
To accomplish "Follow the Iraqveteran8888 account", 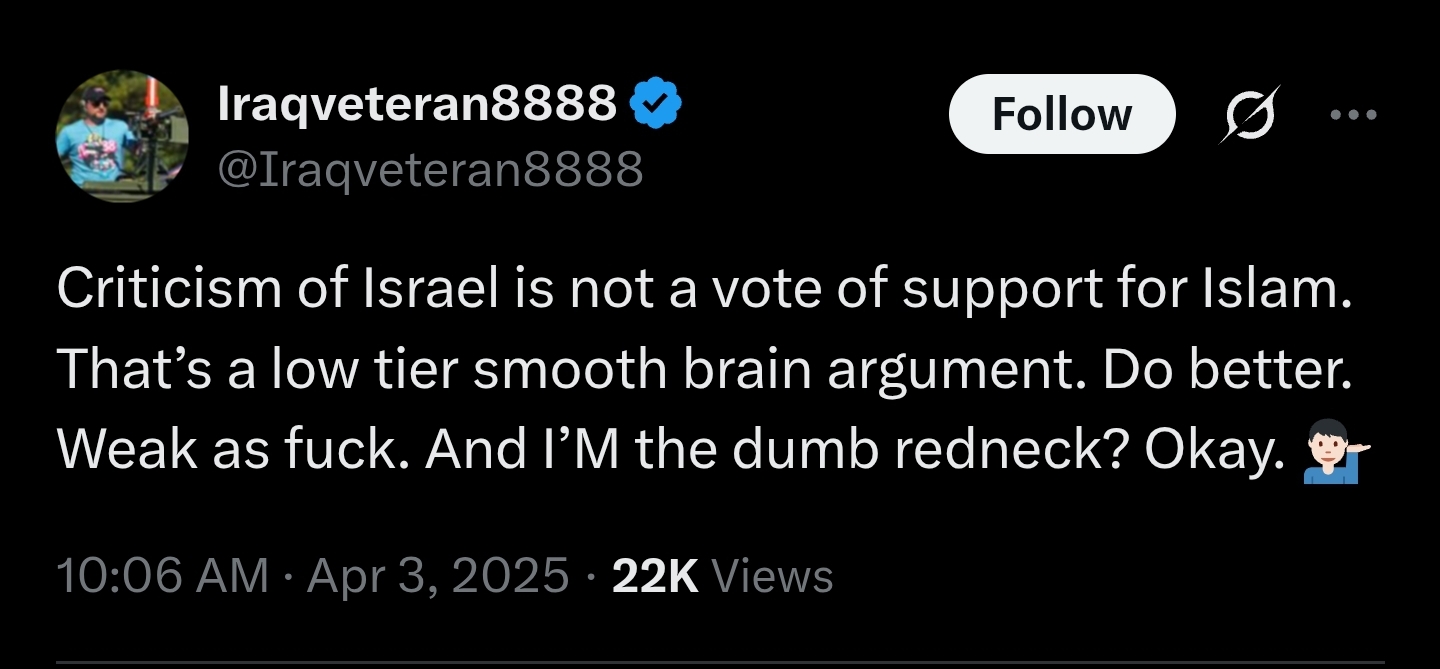I will [x=1062, y=114].
